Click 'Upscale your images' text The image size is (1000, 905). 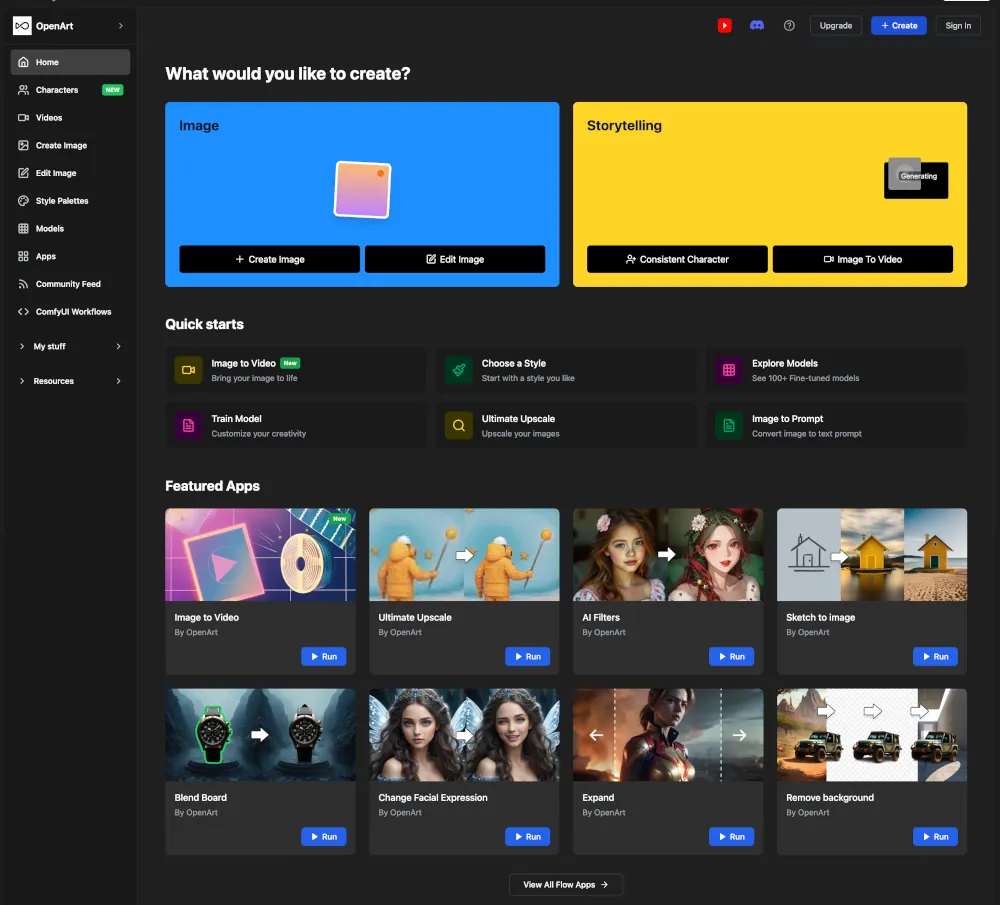click(x=520, y=434)
